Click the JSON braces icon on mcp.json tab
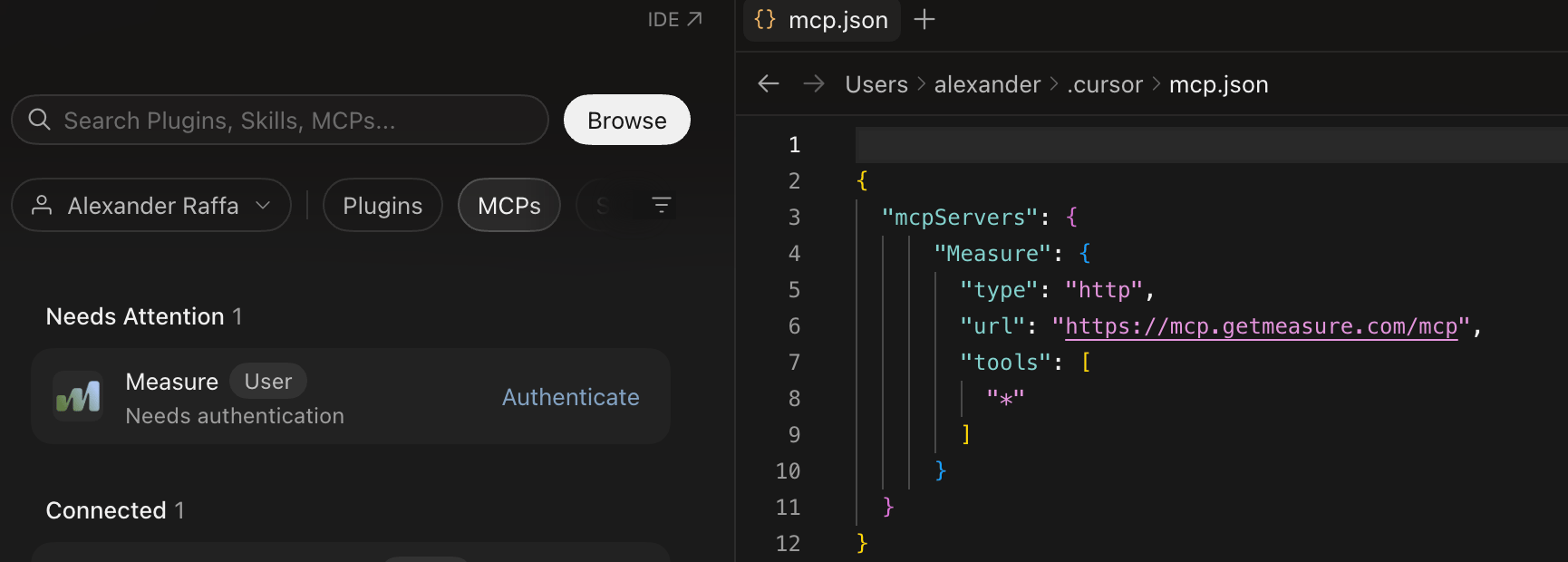 tap(765, 19)
